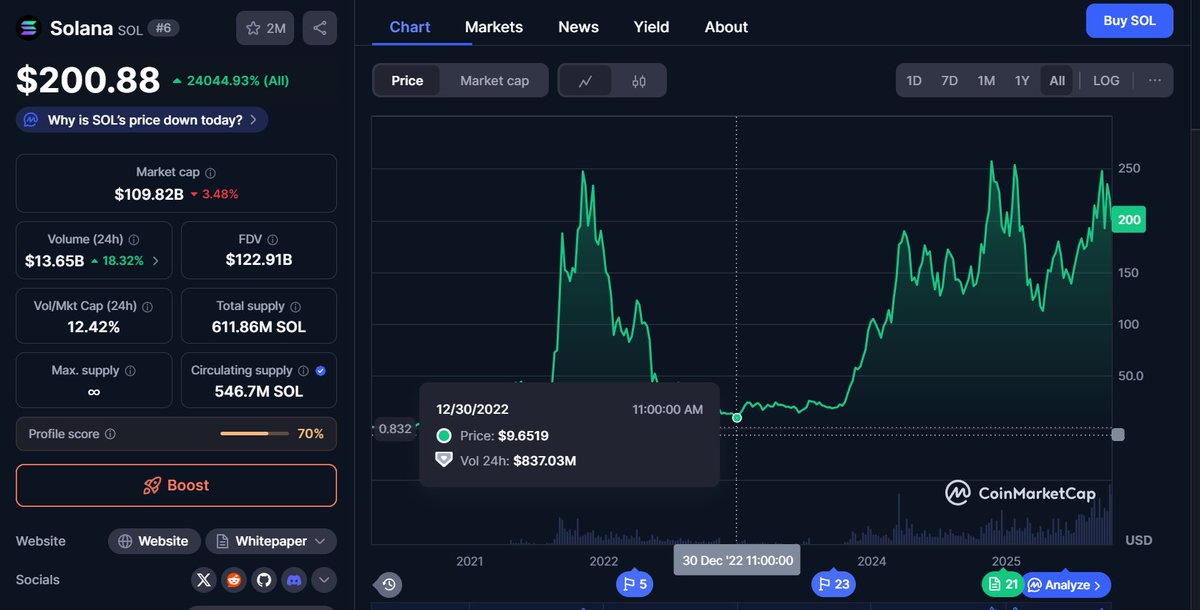Open the 23 events flag marker
This screenshot has height=610, width=1200.
coord(833,584)
